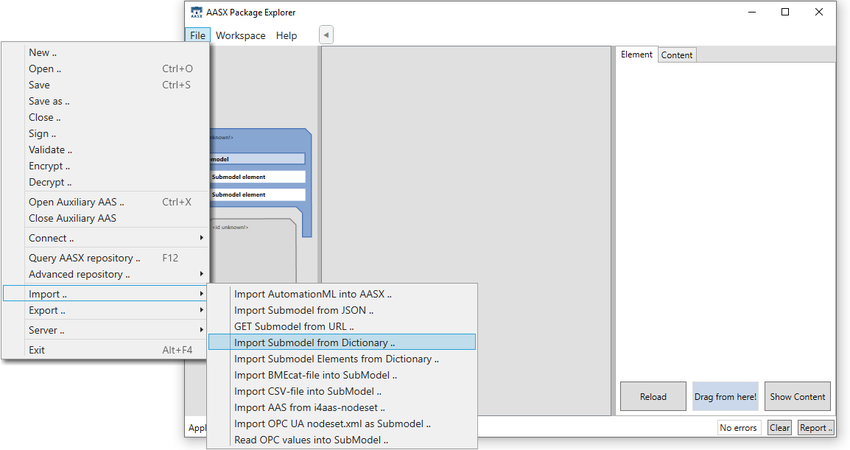Viewport: 850px width, 450px height.
Task: Click the Clear button in status bar
Action: (x=780, y=428)
